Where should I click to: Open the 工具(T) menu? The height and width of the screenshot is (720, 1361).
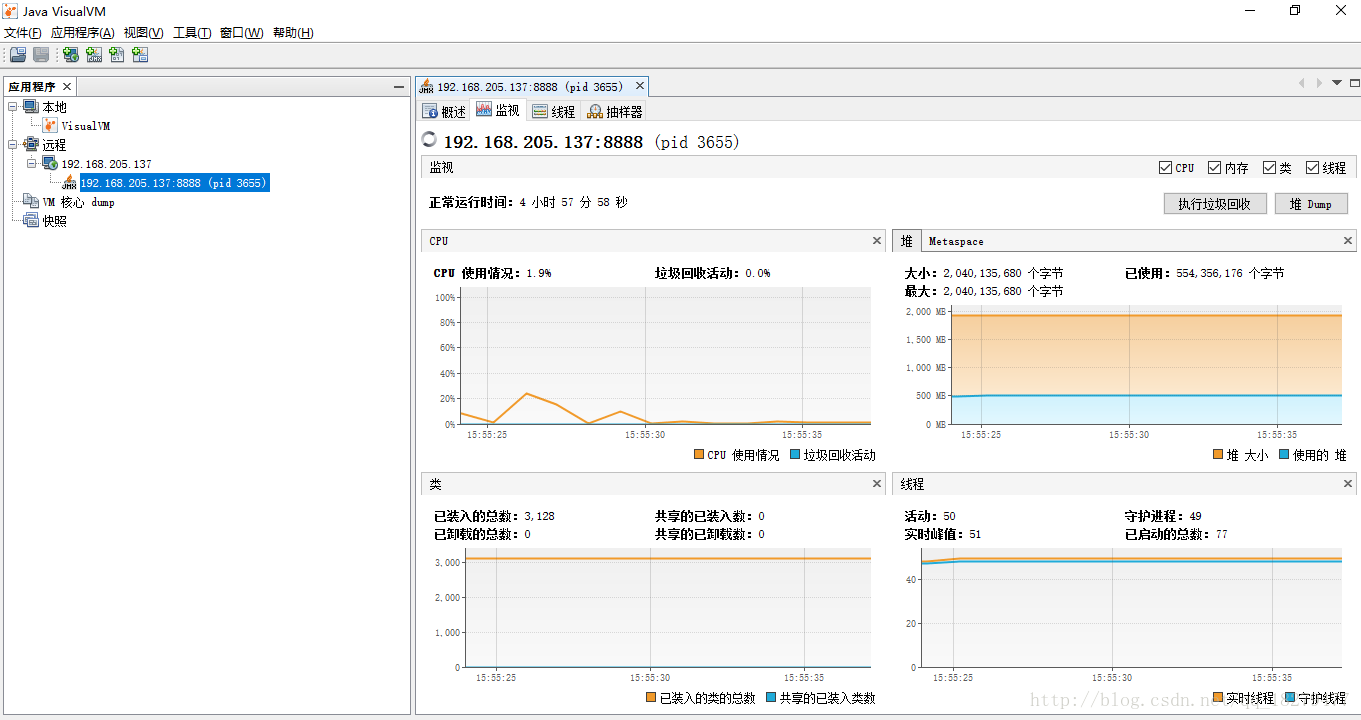coord(192,33)
